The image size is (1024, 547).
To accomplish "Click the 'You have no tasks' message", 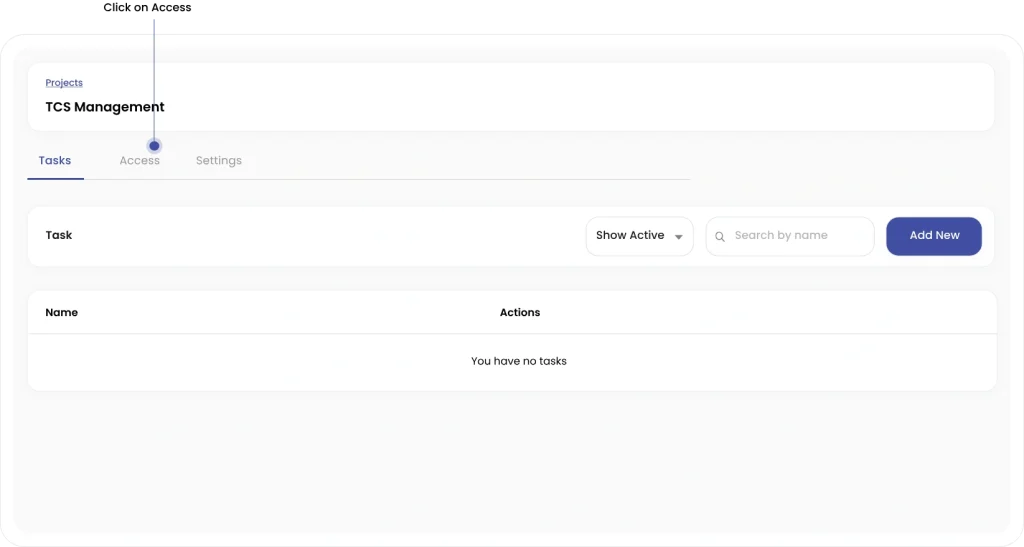I will pyautogui.click(x=519, y=361).
